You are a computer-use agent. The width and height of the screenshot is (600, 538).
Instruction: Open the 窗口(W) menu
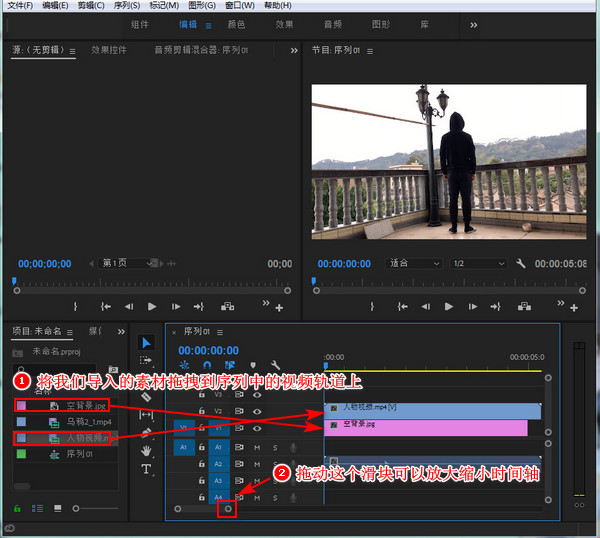(240, 5)
